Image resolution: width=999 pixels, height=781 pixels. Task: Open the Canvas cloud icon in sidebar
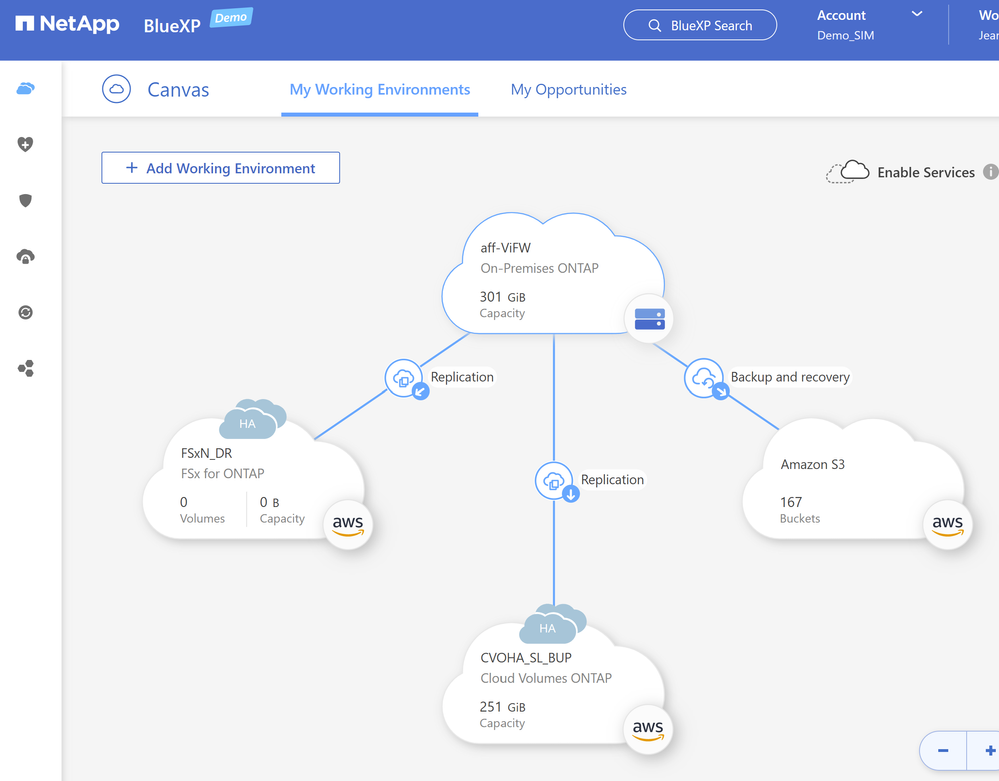[x=26, y=89]
